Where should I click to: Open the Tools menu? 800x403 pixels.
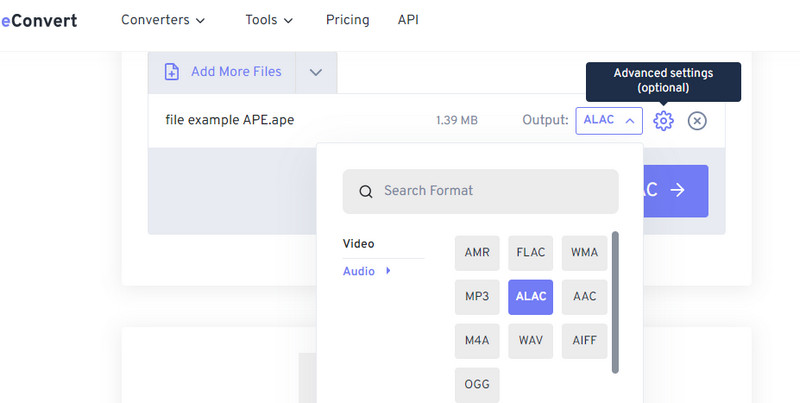pyautogui.click(x=269, y=20)
